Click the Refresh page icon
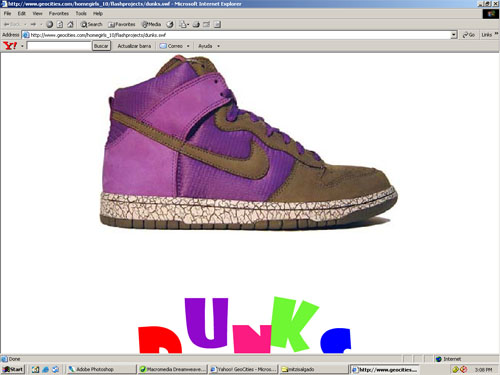The height and width of the screenshot is (375, 500). click(x=60, y=24)
